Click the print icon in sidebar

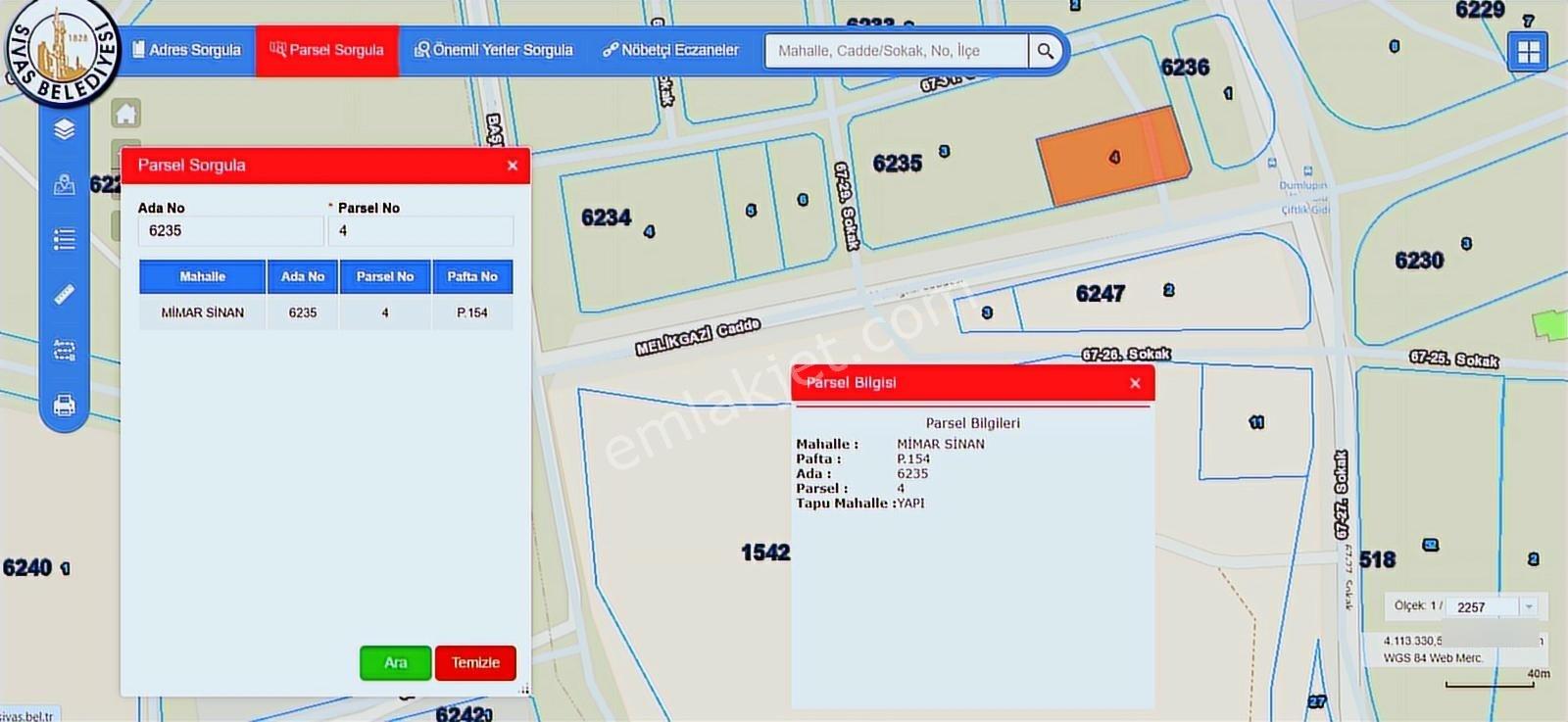[x=65, y=405]
